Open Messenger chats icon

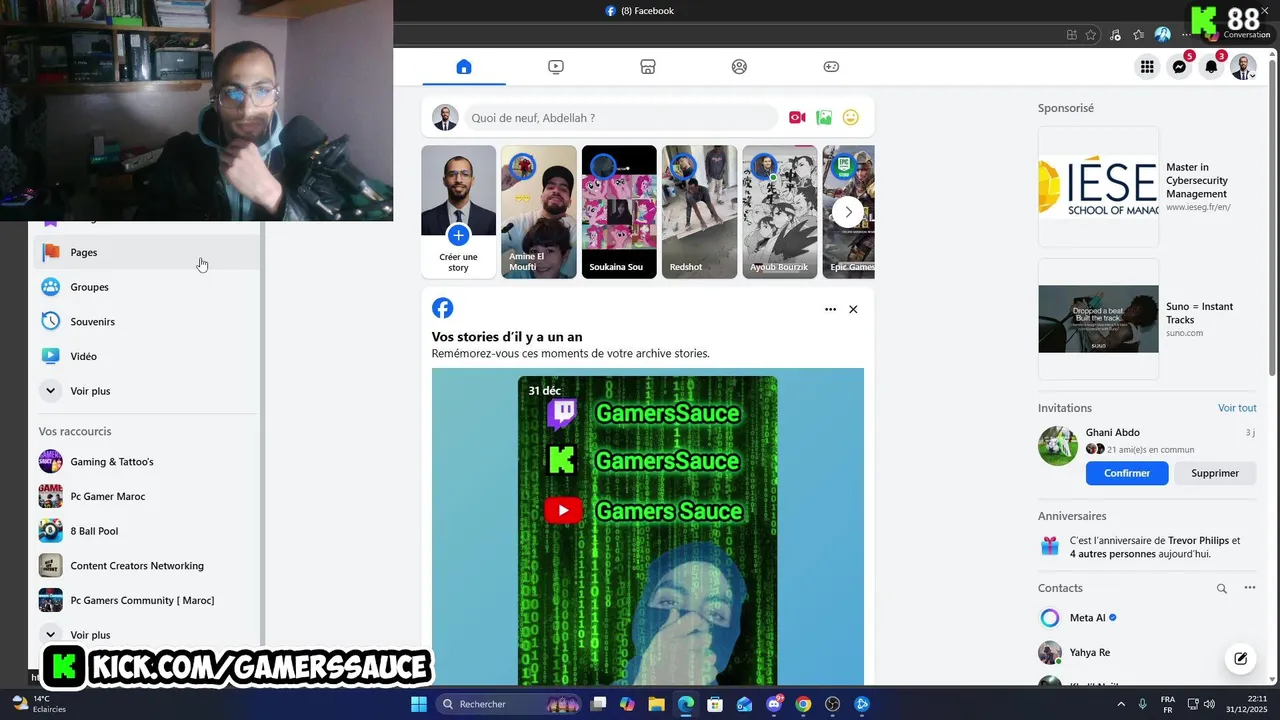(1180, 67)
